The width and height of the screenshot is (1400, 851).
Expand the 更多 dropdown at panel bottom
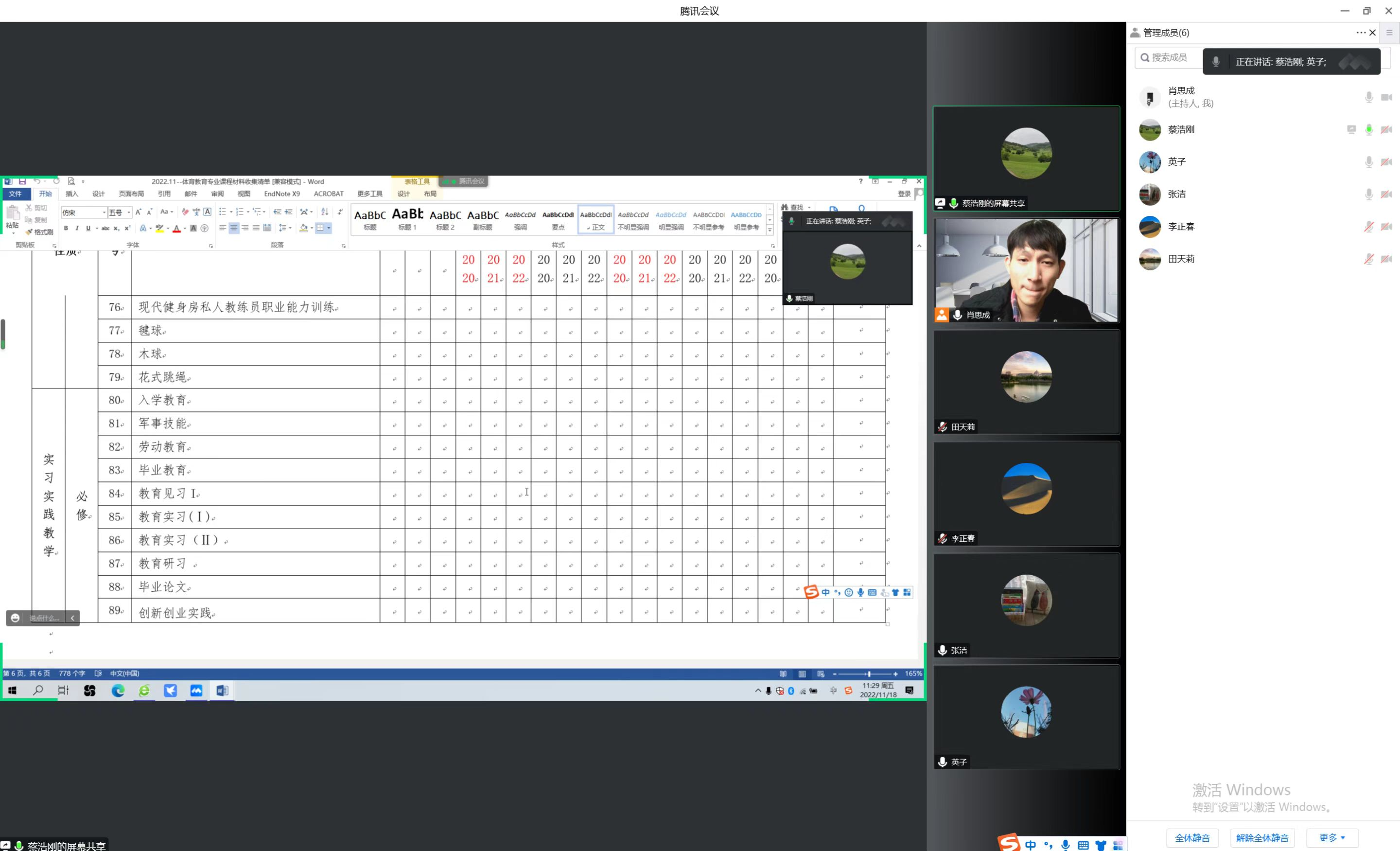point(1332,837)
